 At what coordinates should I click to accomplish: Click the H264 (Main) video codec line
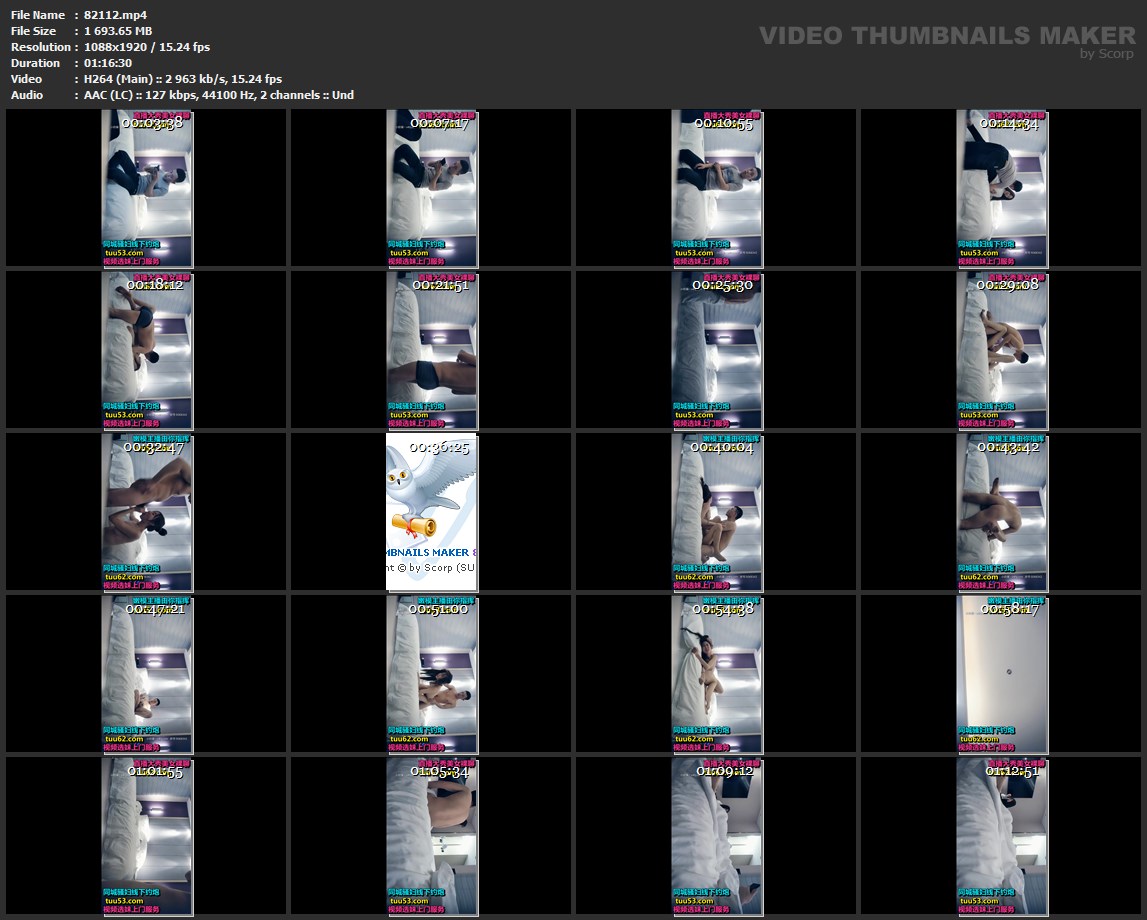click(x=183, y=79)
